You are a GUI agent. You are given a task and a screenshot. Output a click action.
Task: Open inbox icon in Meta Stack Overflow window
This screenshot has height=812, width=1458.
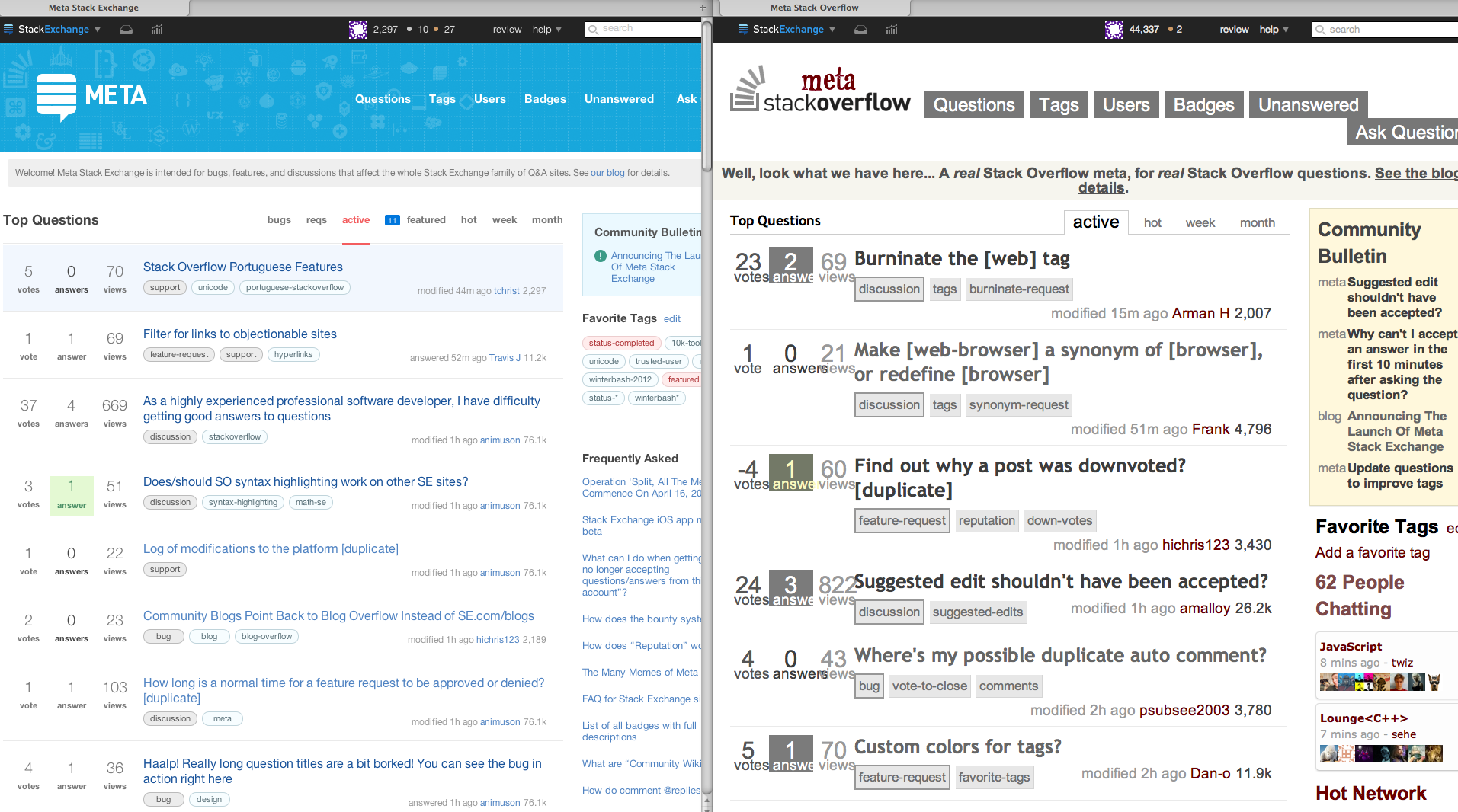point(860,30)
